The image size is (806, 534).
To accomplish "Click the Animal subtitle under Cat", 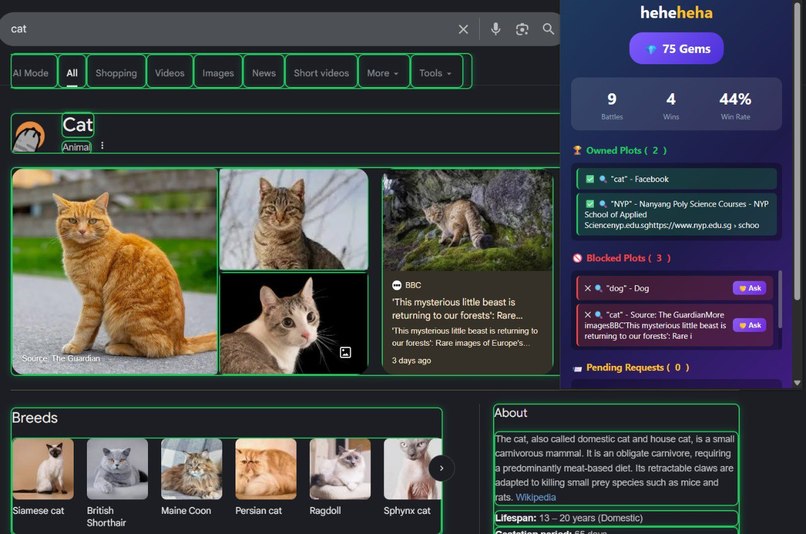I will coord(77,147).
